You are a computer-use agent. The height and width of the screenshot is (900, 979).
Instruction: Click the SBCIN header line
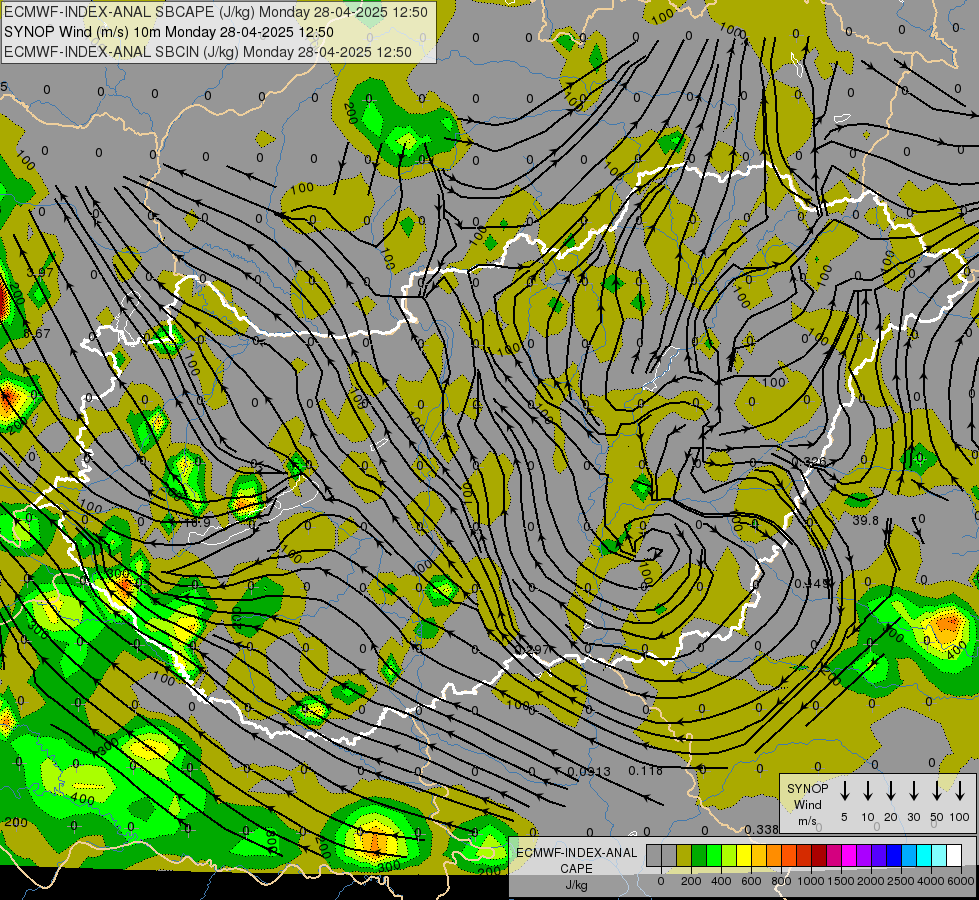[208, 52]
